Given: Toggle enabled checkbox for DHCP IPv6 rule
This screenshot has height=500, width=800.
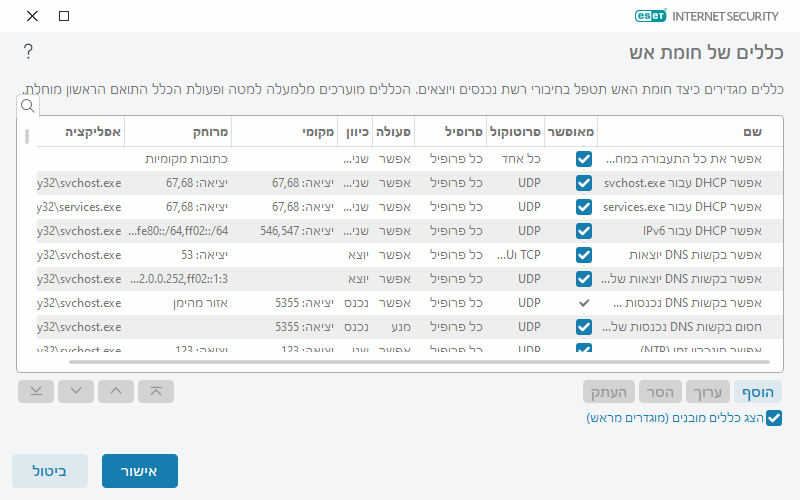Looking at the screenshot, I should (584, 231).
